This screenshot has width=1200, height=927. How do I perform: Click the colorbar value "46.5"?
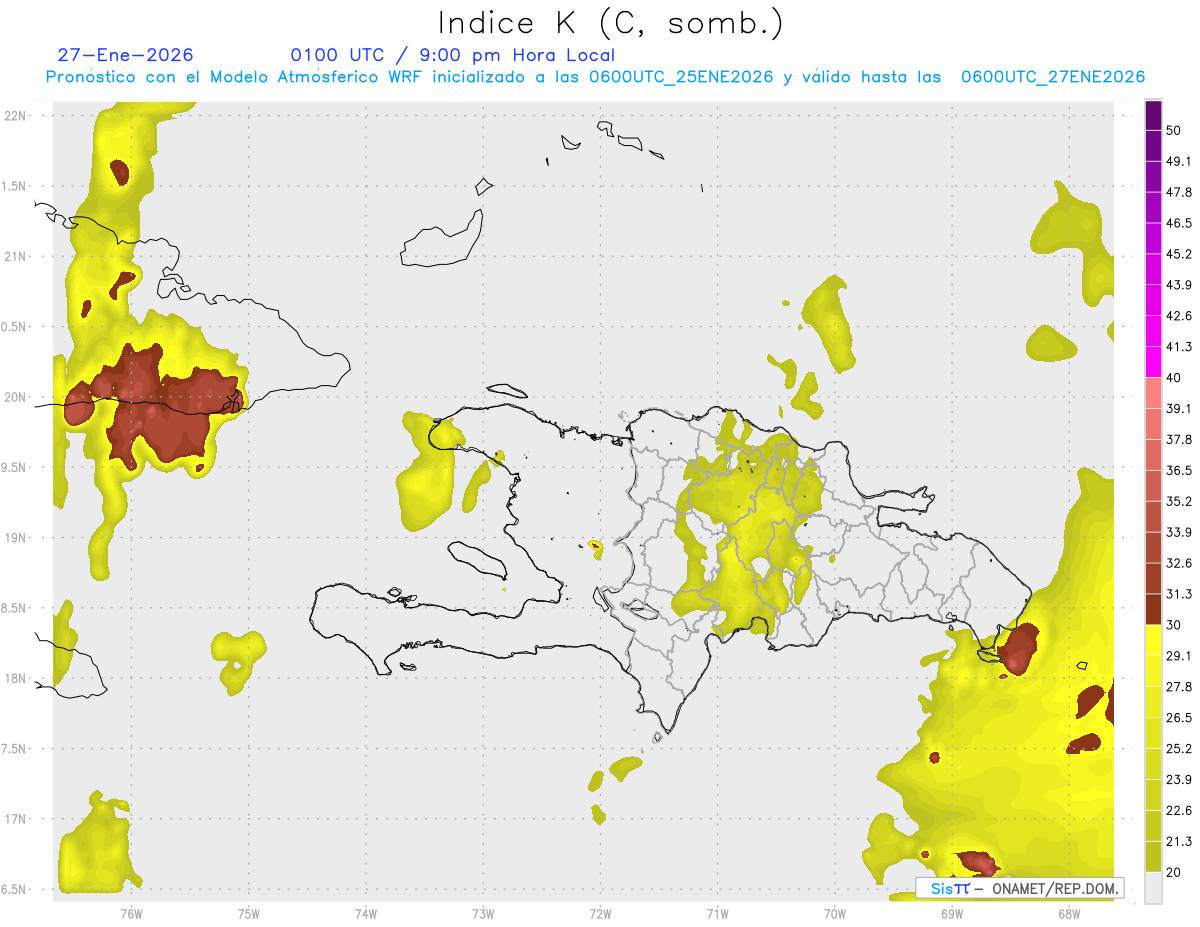tap(1178, 223)
